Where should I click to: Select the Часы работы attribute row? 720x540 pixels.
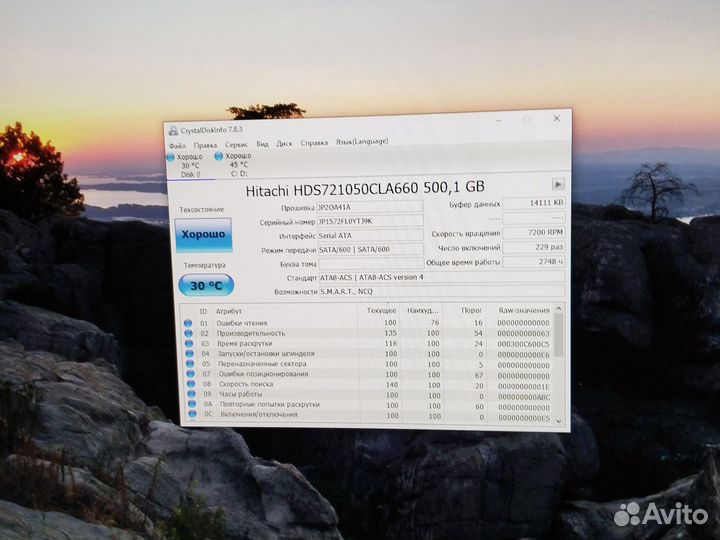pyautogui.click(x=369, y=395)
